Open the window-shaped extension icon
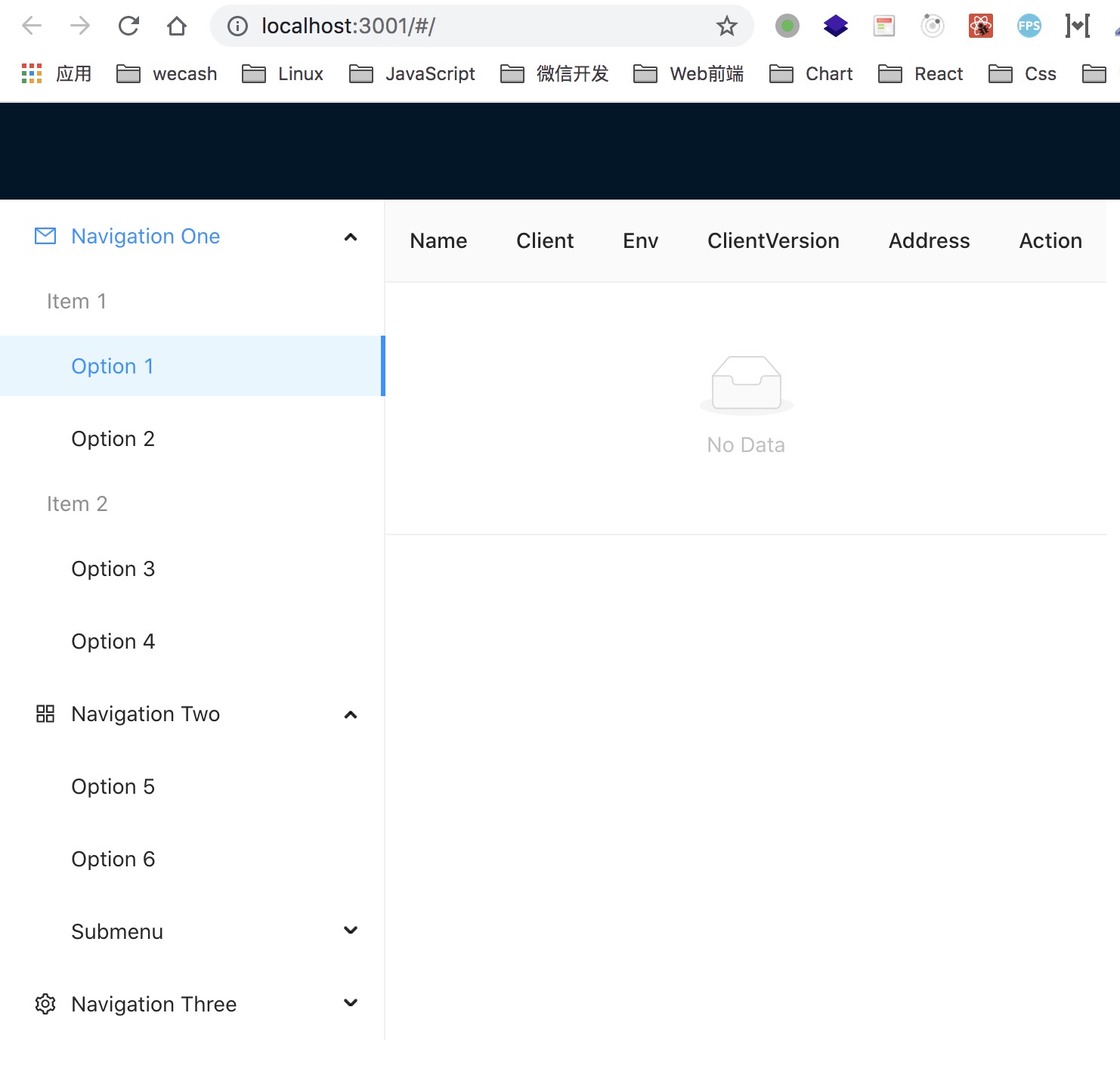Viewport: 1120px width, 1078px height. pyautogui.click(x=884, y=26)
